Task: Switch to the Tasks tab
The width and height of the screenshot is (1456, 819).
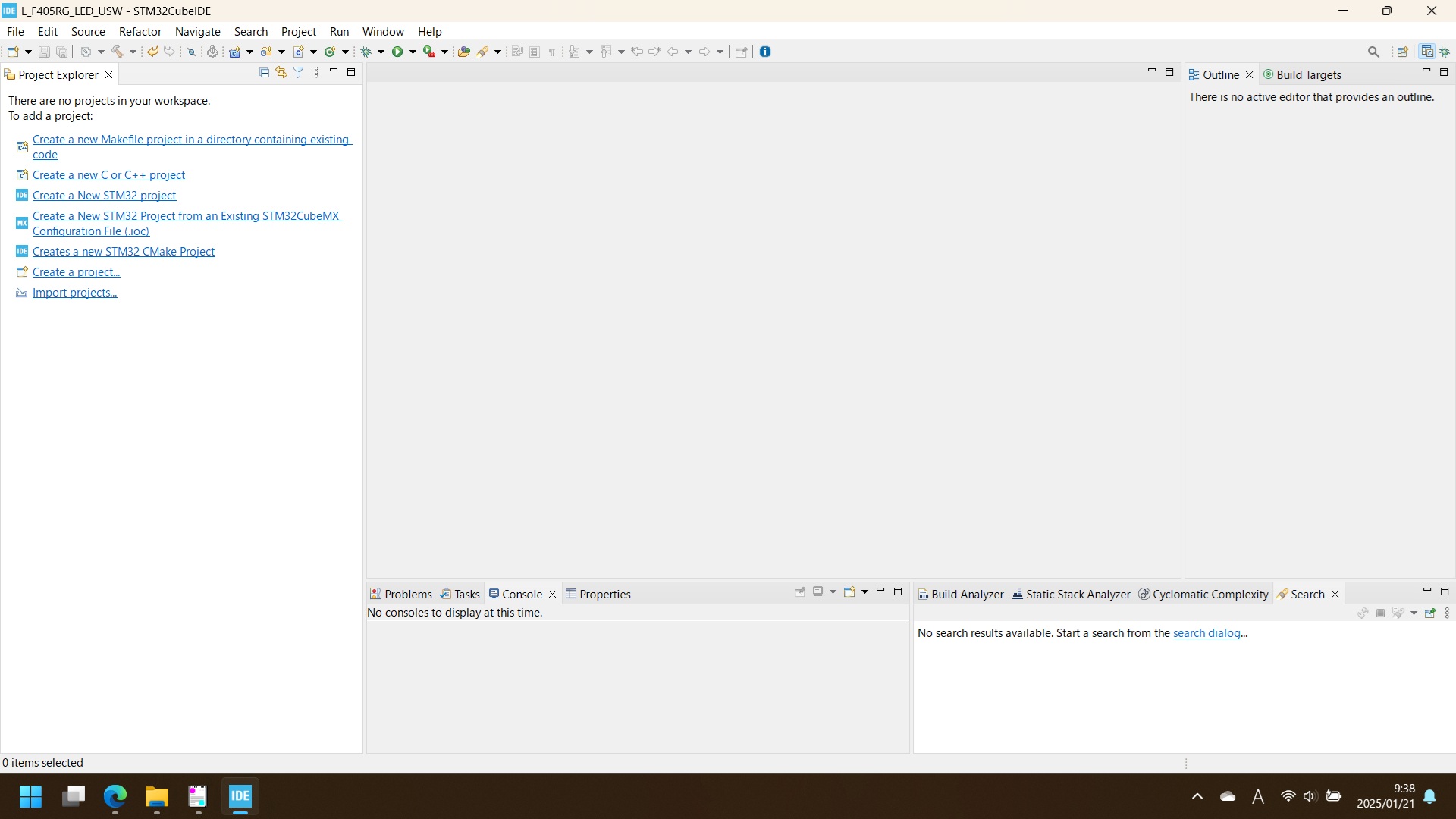Action: (x=460, y=594)
